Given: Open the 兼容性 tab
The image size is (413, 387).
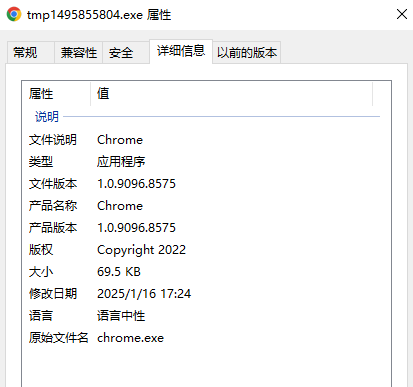Looking at the screenshot, I should point(79,52).
